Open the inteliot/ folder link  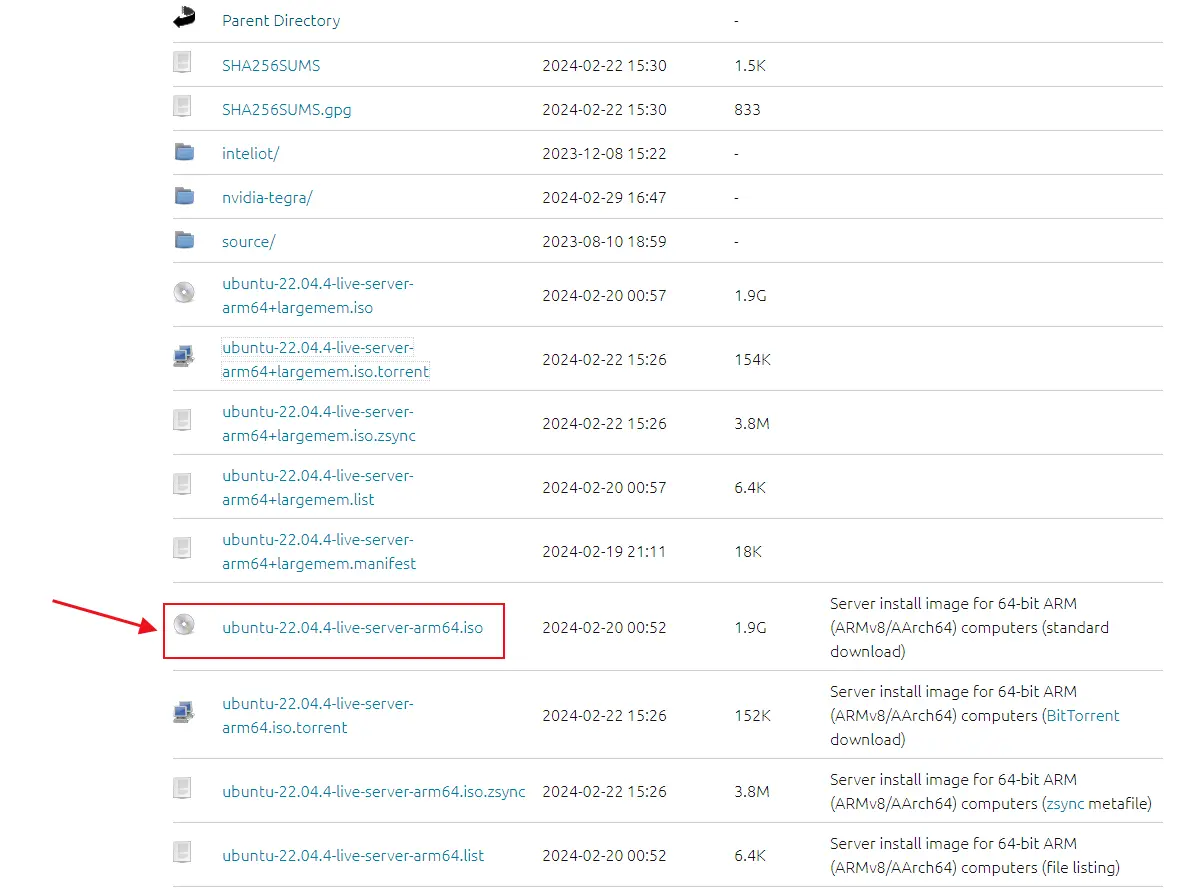click(251, 154)
